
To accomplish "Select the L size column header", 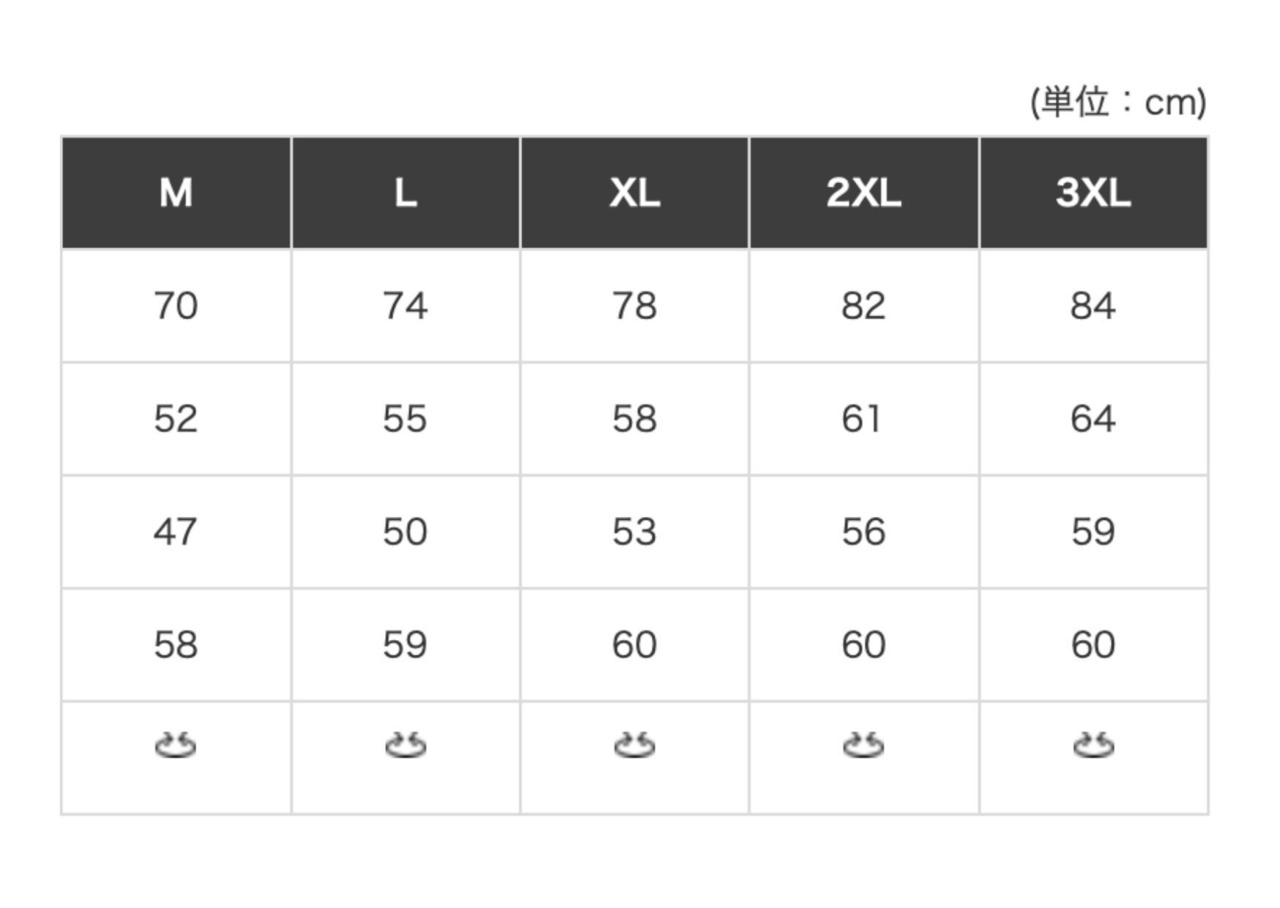I will point(405,192).
